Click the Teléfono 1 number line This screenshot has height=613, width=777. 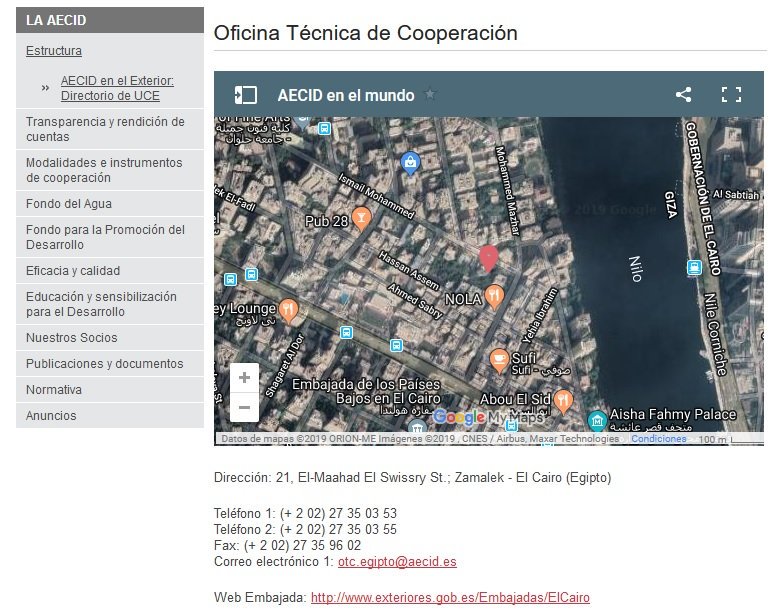click(305, 513)
